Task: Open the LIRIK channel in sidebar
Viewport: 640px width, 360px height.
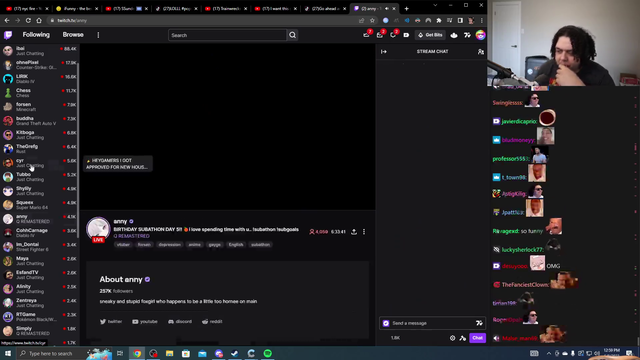Action: pos(40,79)
